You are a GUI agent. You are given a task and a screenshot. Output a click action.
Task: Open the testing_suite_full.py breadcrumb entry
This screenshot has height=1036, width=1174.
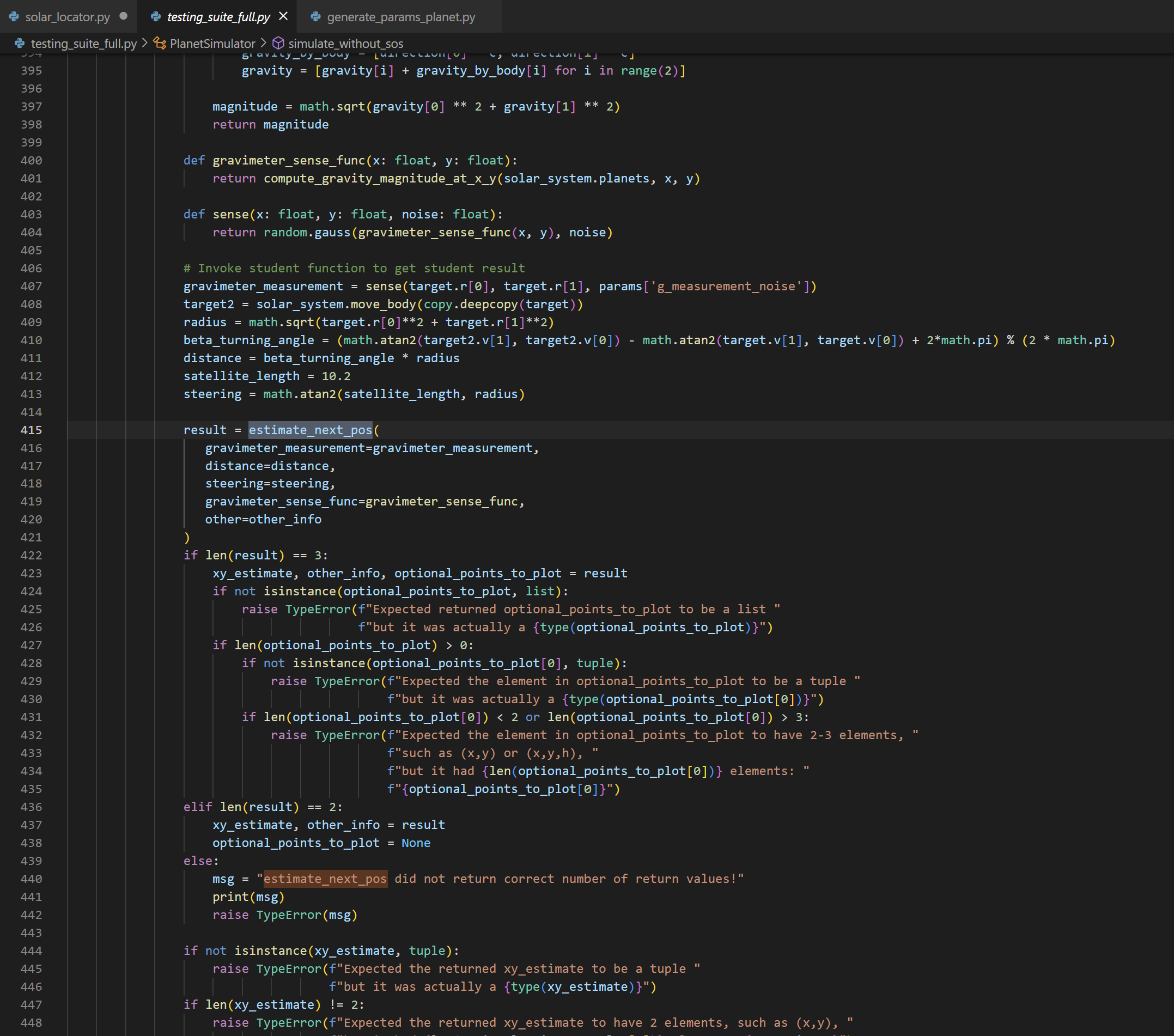point(84,44)
